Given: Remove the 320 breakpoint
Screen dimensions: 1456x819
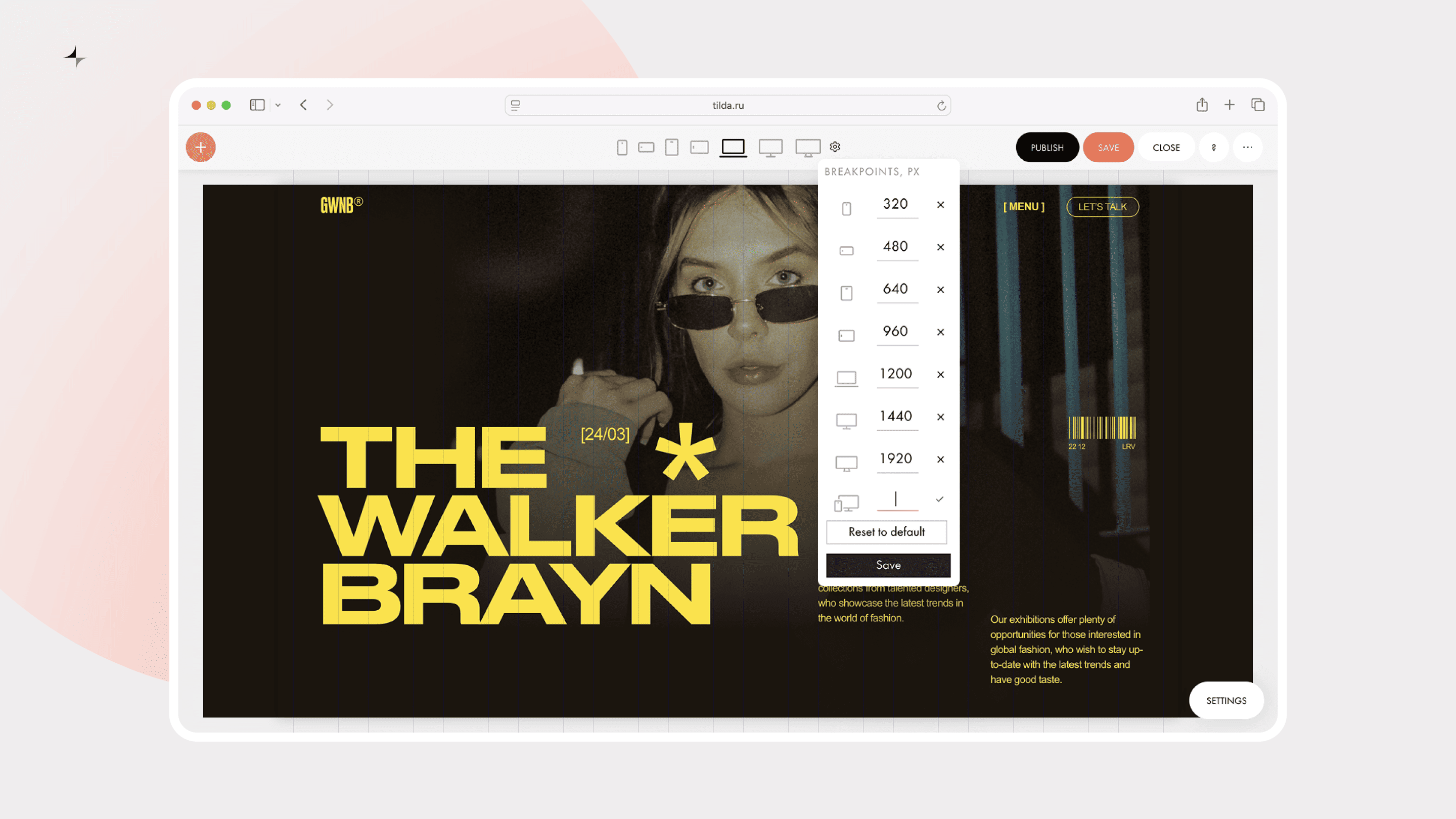Looking at the screenshot, I should coord(940,205).
